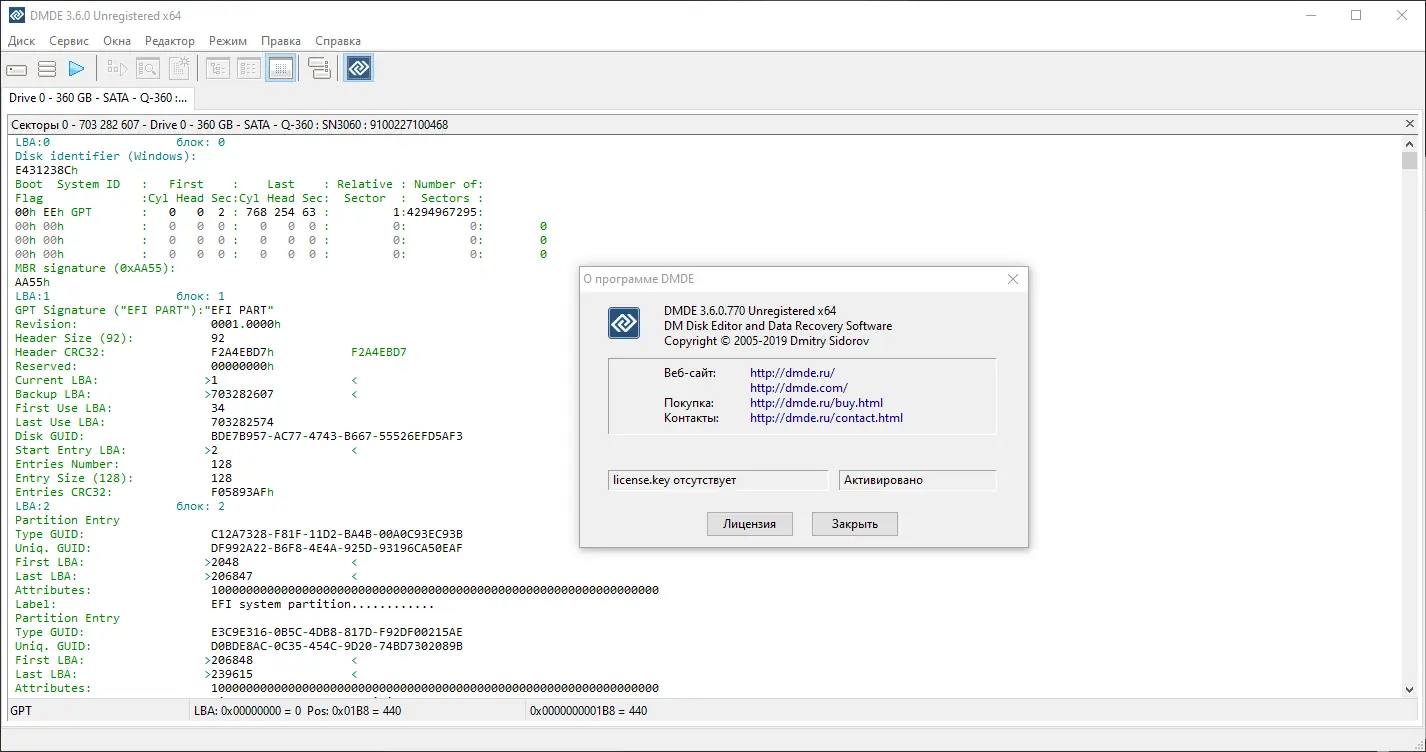Open the http://dmde.com/ link
This screenshot has height=752, width=1426.
(x=799, y=388)
